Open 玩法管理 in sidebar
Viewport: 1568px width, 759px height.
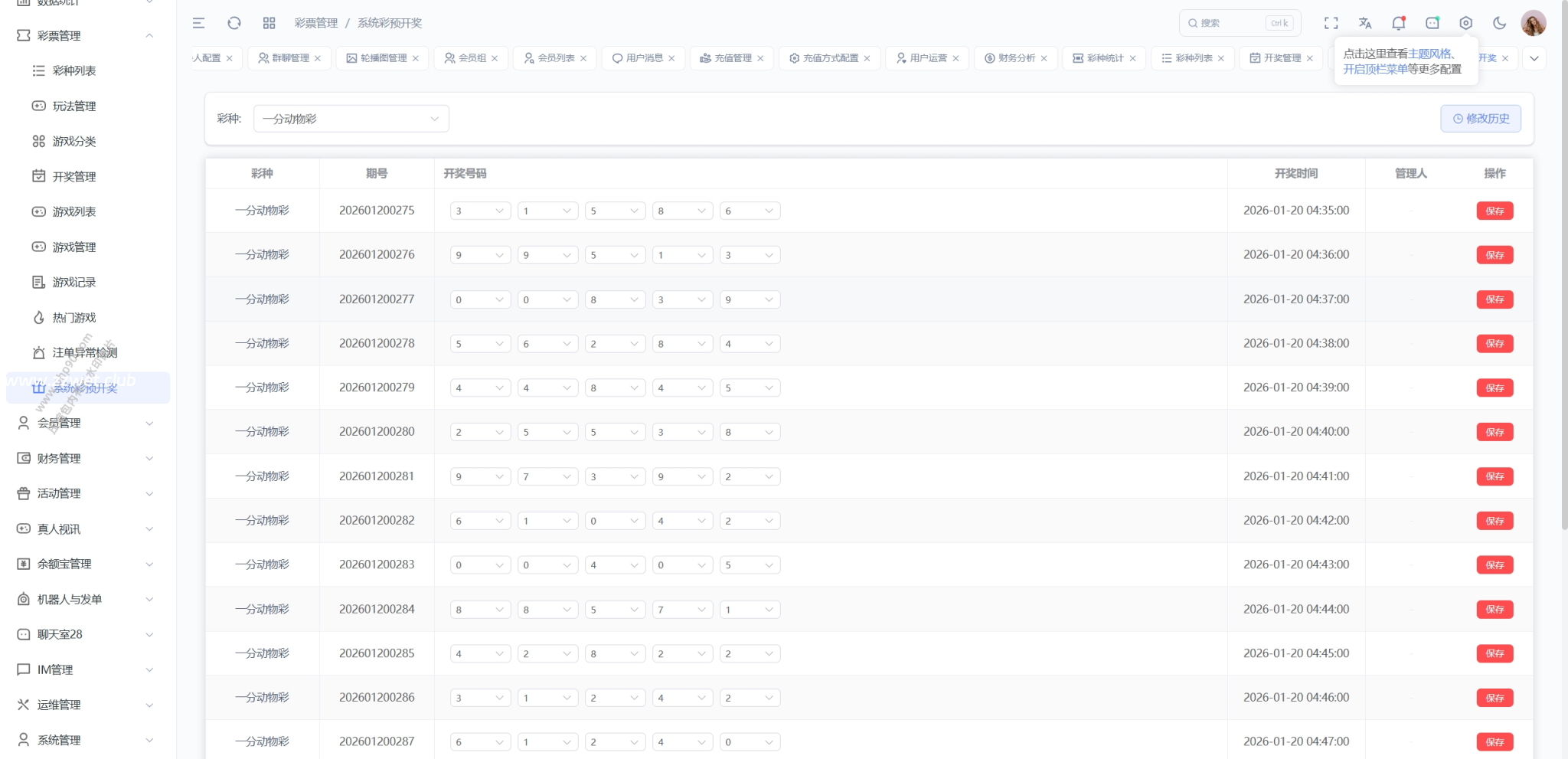88,106
